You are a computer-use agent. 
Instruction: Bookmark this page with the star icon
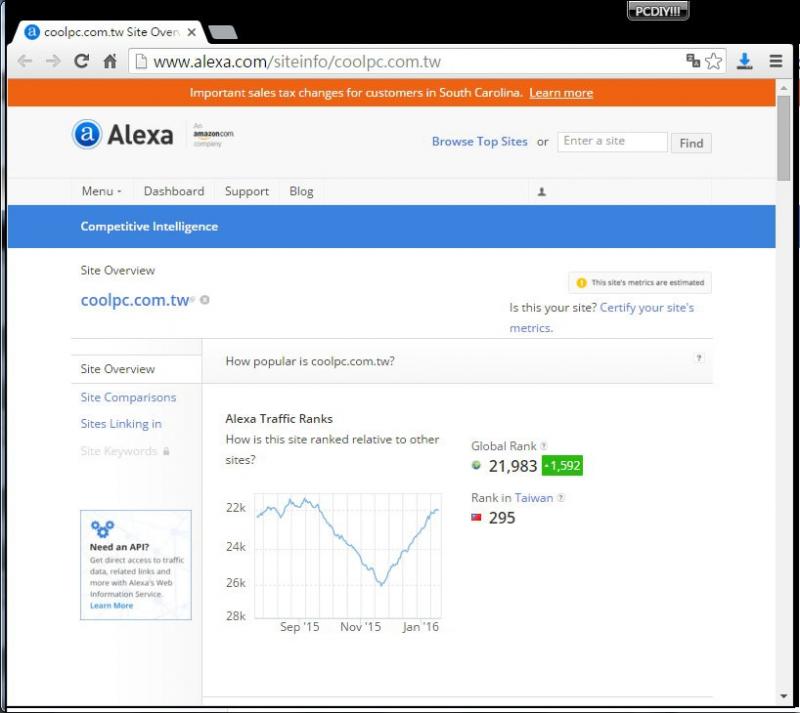[x=713, y=61]
